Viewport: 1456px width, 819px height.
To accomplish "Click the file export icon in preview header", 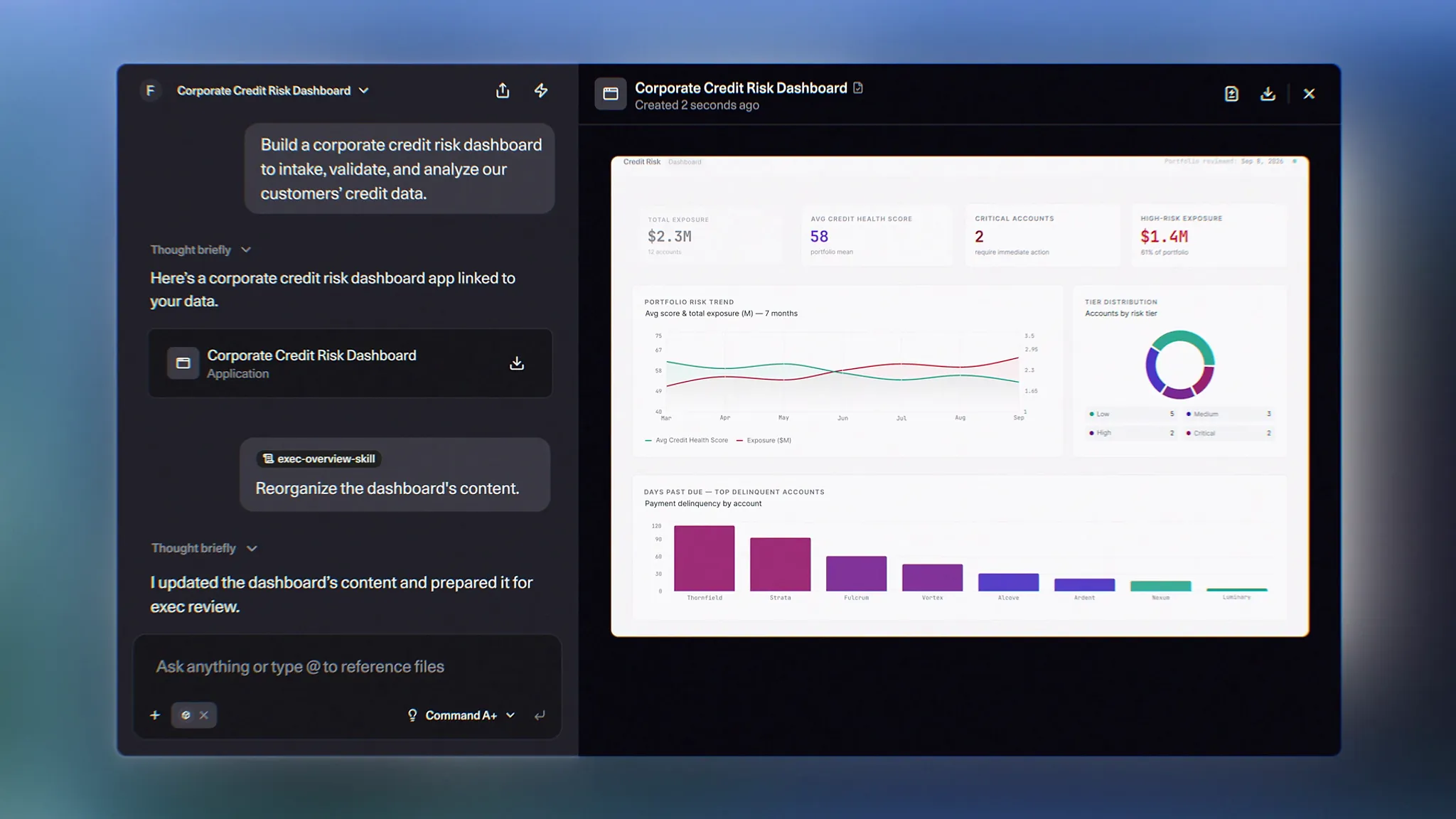I will [1231, 94].
